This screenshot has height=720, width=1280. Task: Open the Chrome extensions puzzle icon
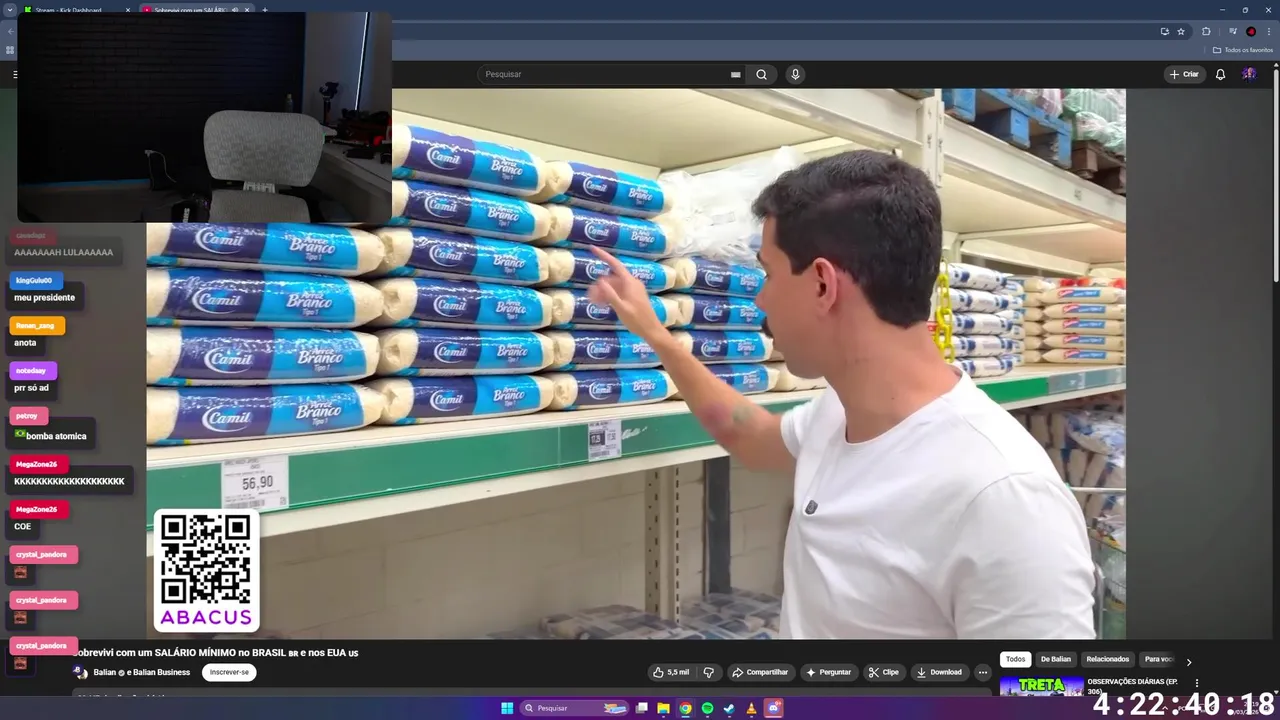tap(1206, 31)
